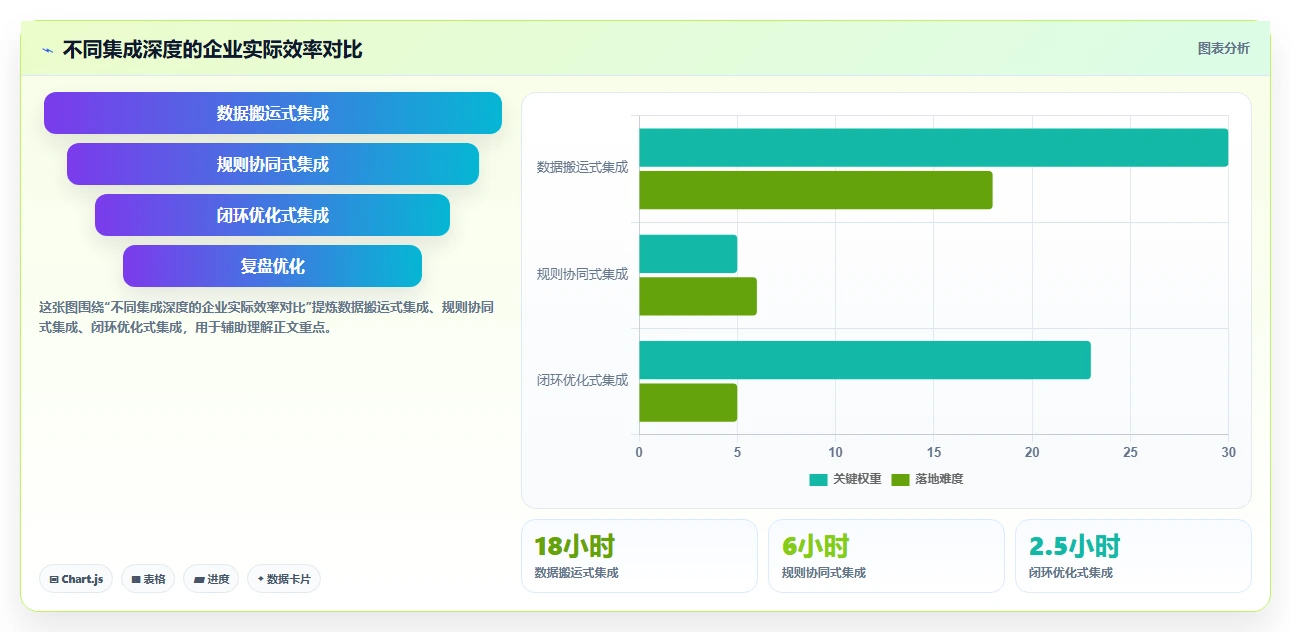
Task: Click the 进度 tag chip
Action: (x=211, y=579)
